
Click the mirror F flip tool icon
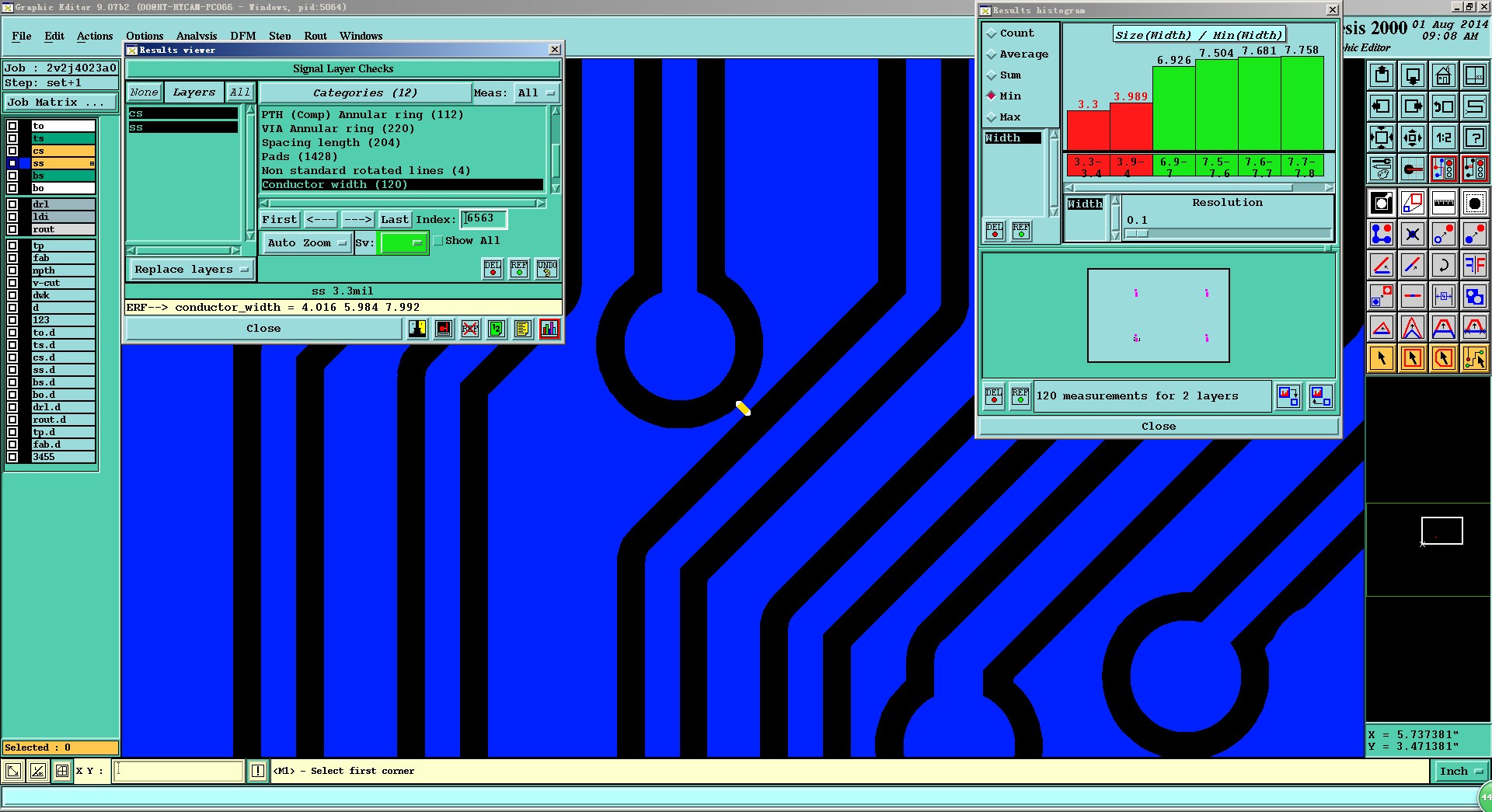[x=1474, y=265]
